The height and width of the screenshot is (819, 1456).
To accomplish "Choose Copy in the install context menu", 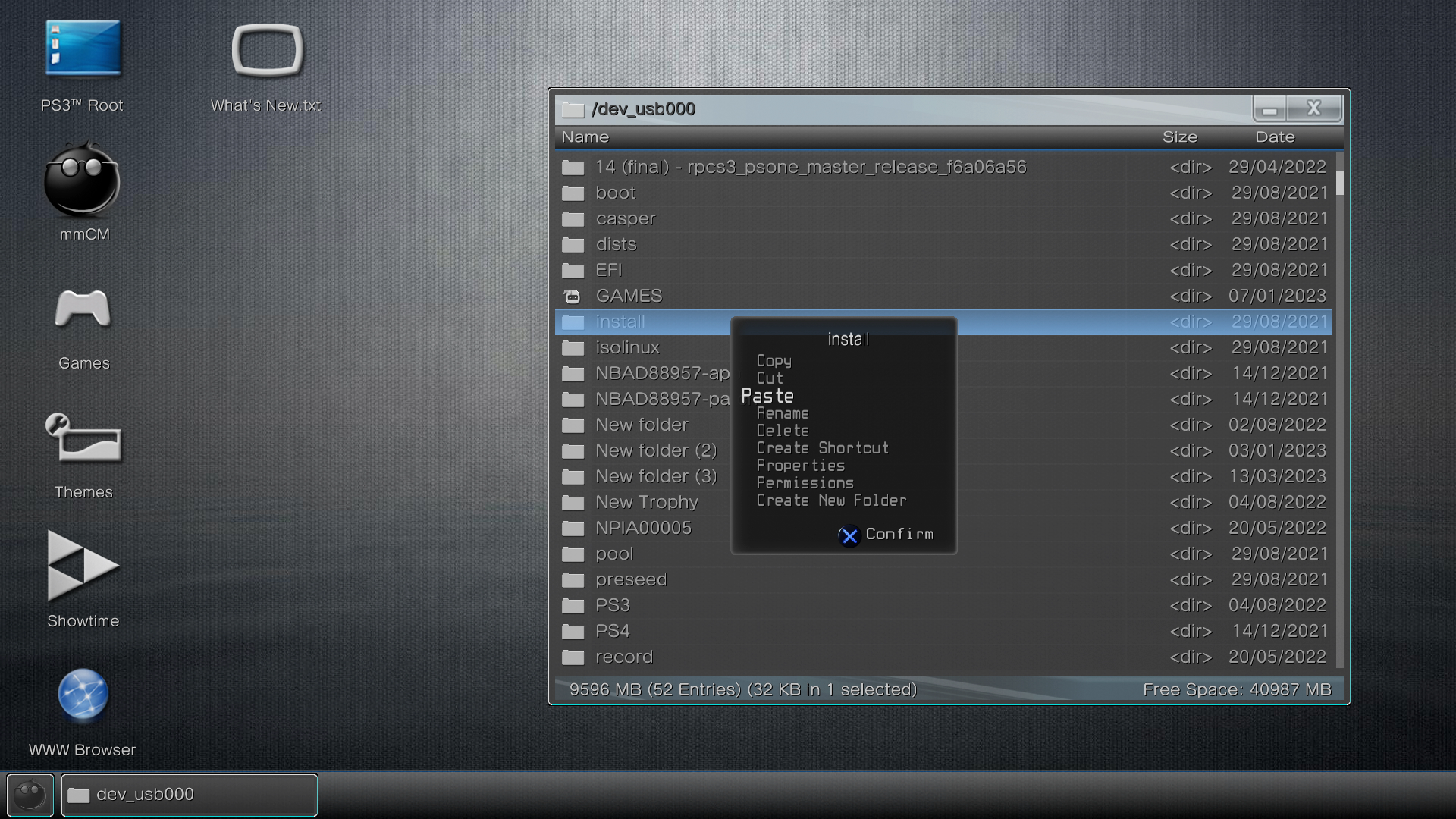I will coord(773,361).
